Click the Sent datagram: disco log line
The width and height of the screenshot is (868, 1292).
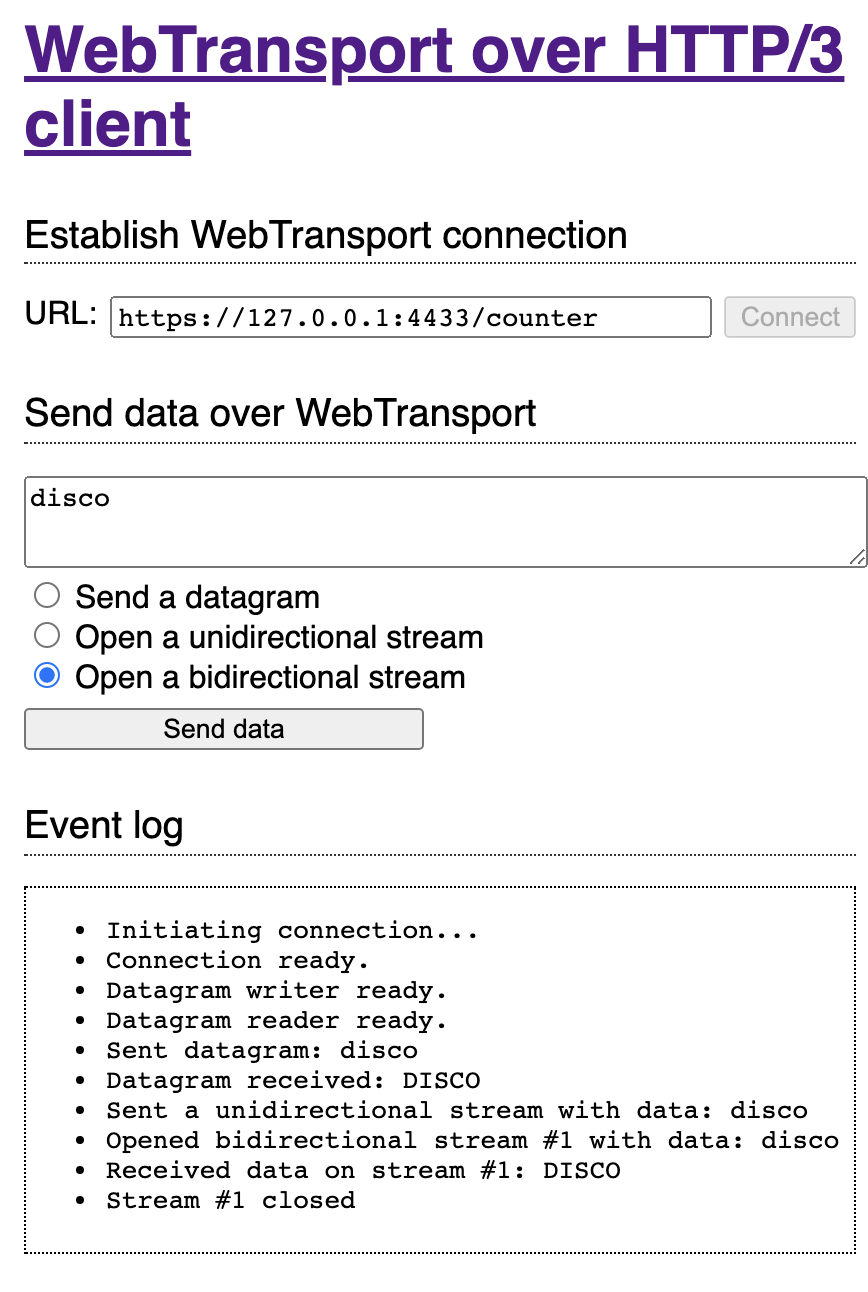260,1050
